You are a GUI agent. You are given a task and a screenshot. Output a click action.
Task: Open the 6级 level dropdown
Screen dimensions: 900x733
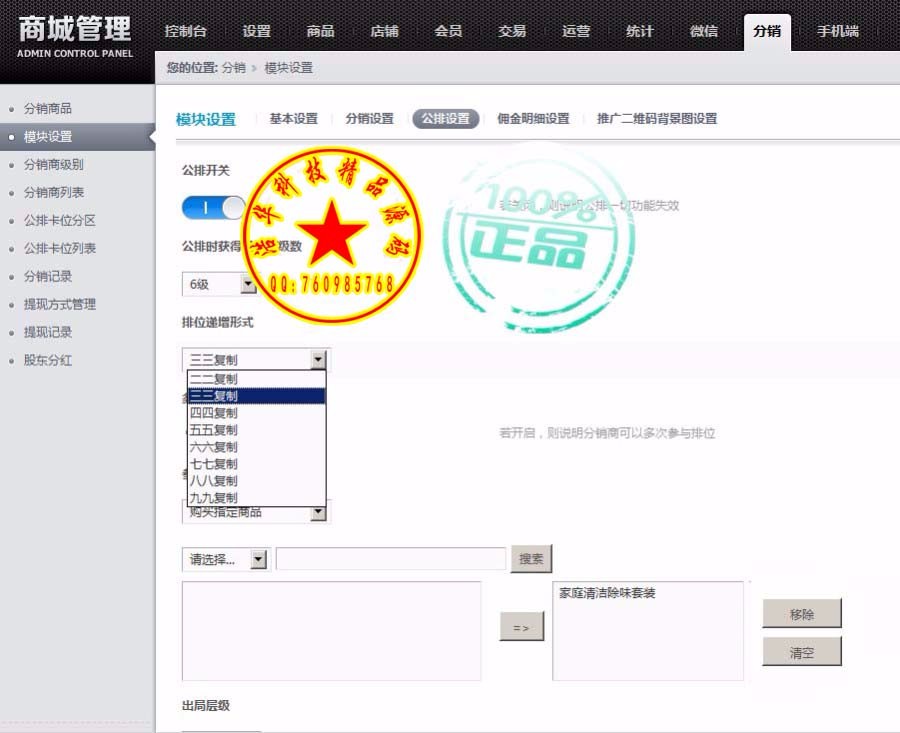coord(219,284)
